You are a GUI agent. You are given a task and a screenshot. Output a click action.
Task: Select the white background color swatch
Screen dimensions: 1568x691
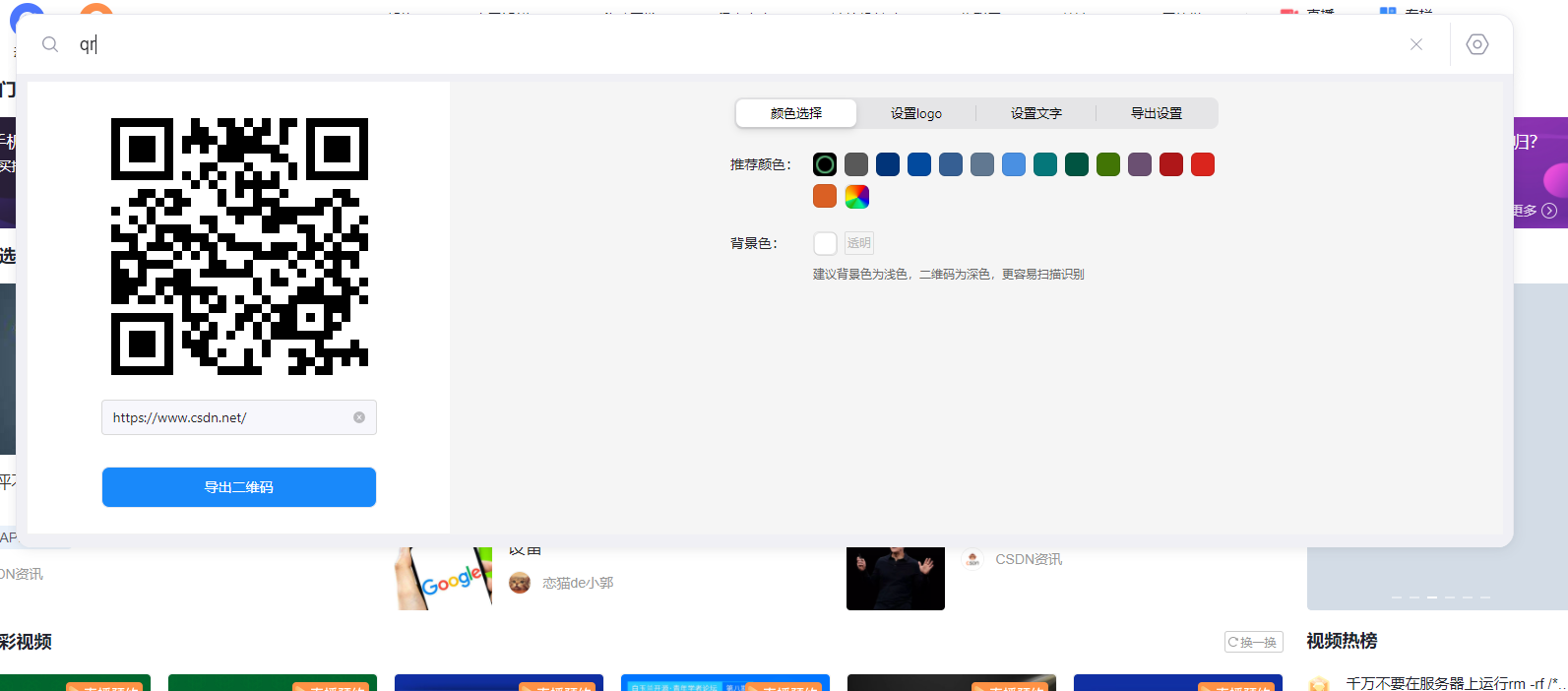(825, 243)
